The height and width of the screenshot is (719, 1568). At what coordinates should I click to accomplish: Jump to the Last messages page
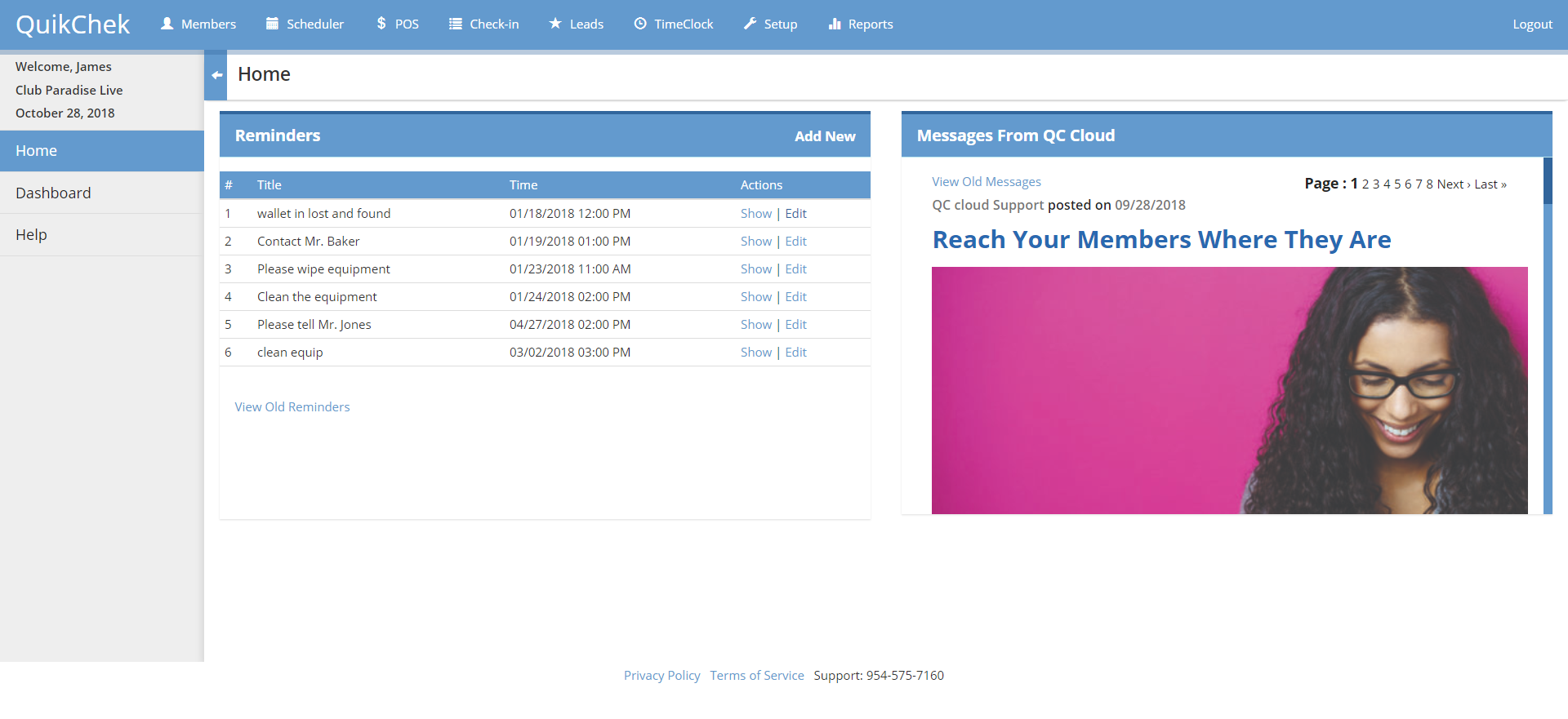1490,184
